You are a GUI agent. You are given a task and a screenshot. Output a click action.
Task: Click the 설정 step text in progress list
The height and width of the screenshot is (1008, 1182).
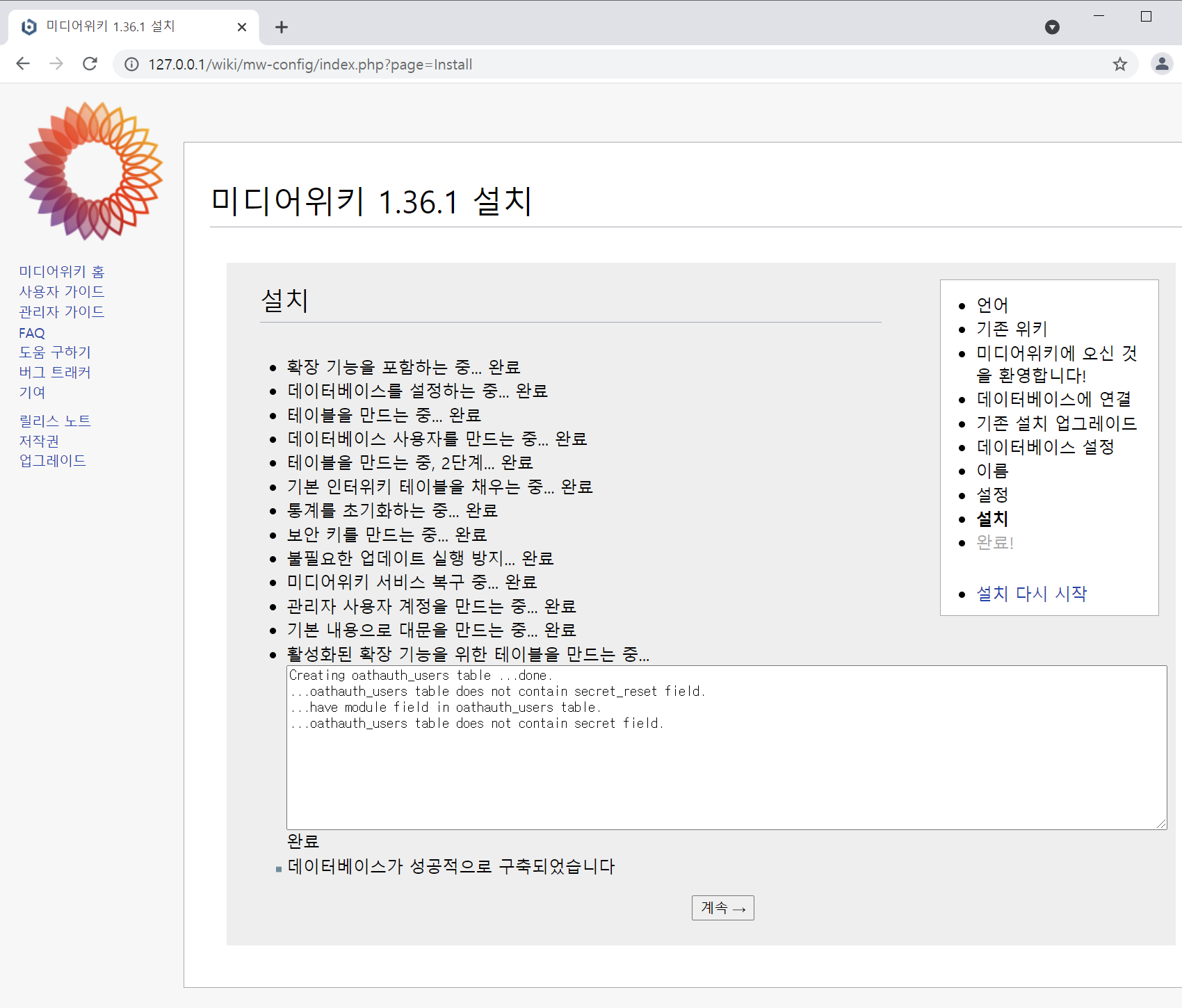pos(992,494)
